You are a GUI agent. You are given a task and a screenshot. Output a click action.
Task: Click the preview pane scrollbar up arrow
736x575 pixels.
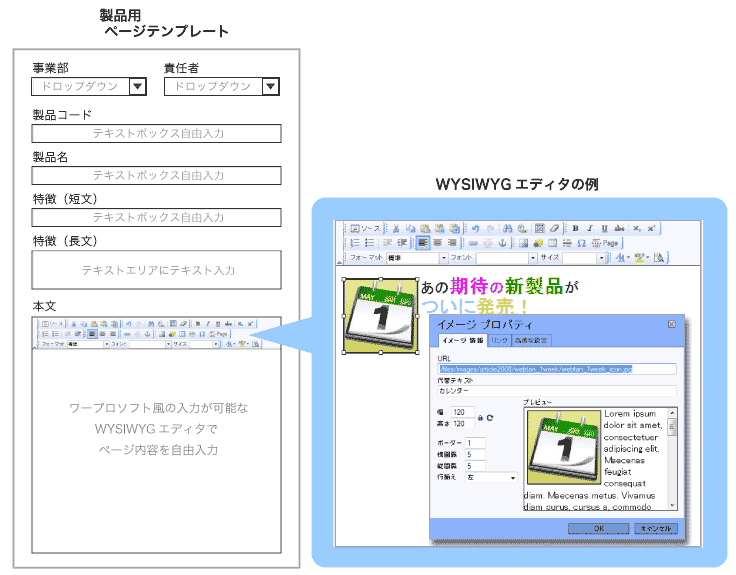(x=672, y=413)
